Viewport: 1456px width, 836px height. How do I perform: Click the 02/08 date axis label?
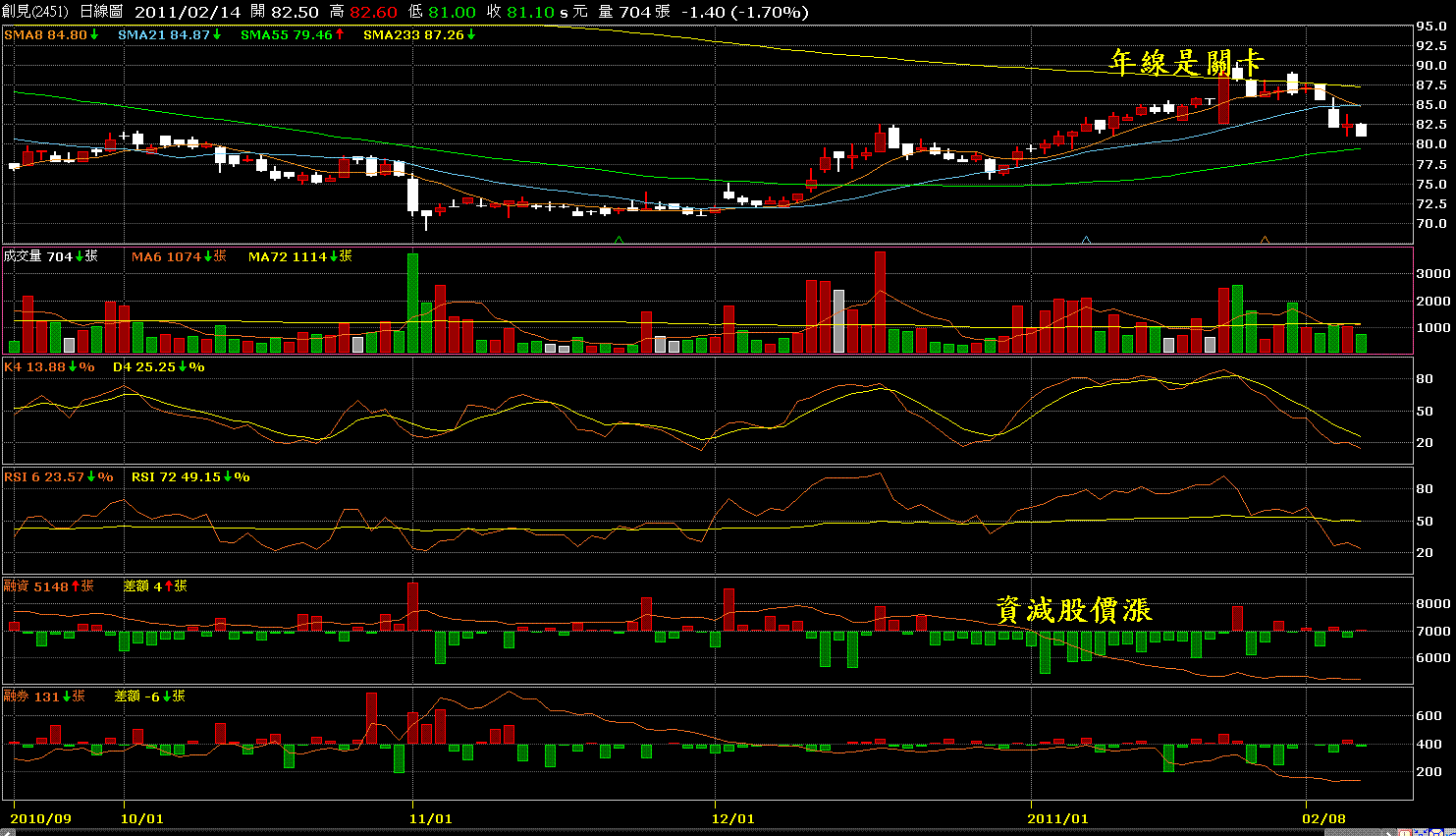pyautogui.click(x=1324, y=818)
